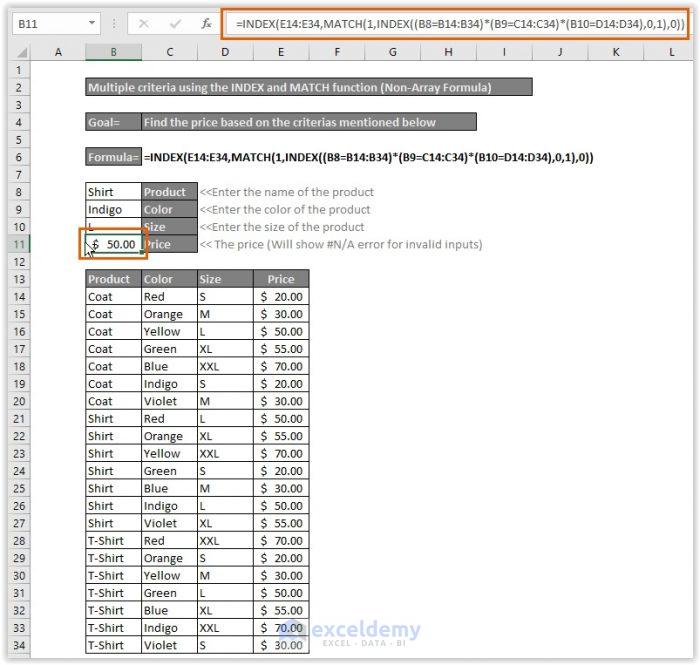Click the Formula= label cell
The height and width of the screenshot is (665, 700).
(x=113, y=157)
